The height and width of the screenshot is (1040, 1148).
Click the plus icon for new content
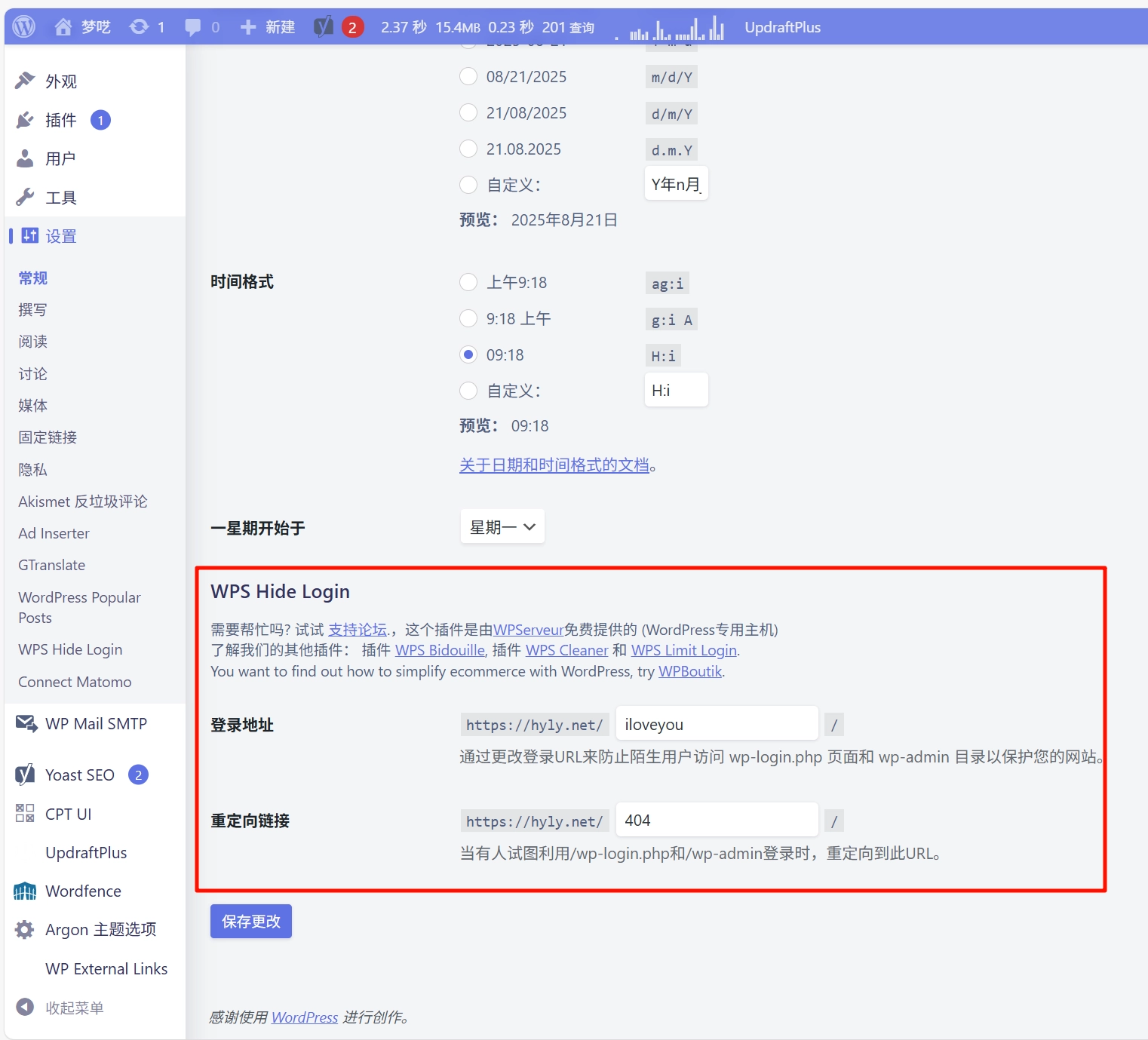248,27
